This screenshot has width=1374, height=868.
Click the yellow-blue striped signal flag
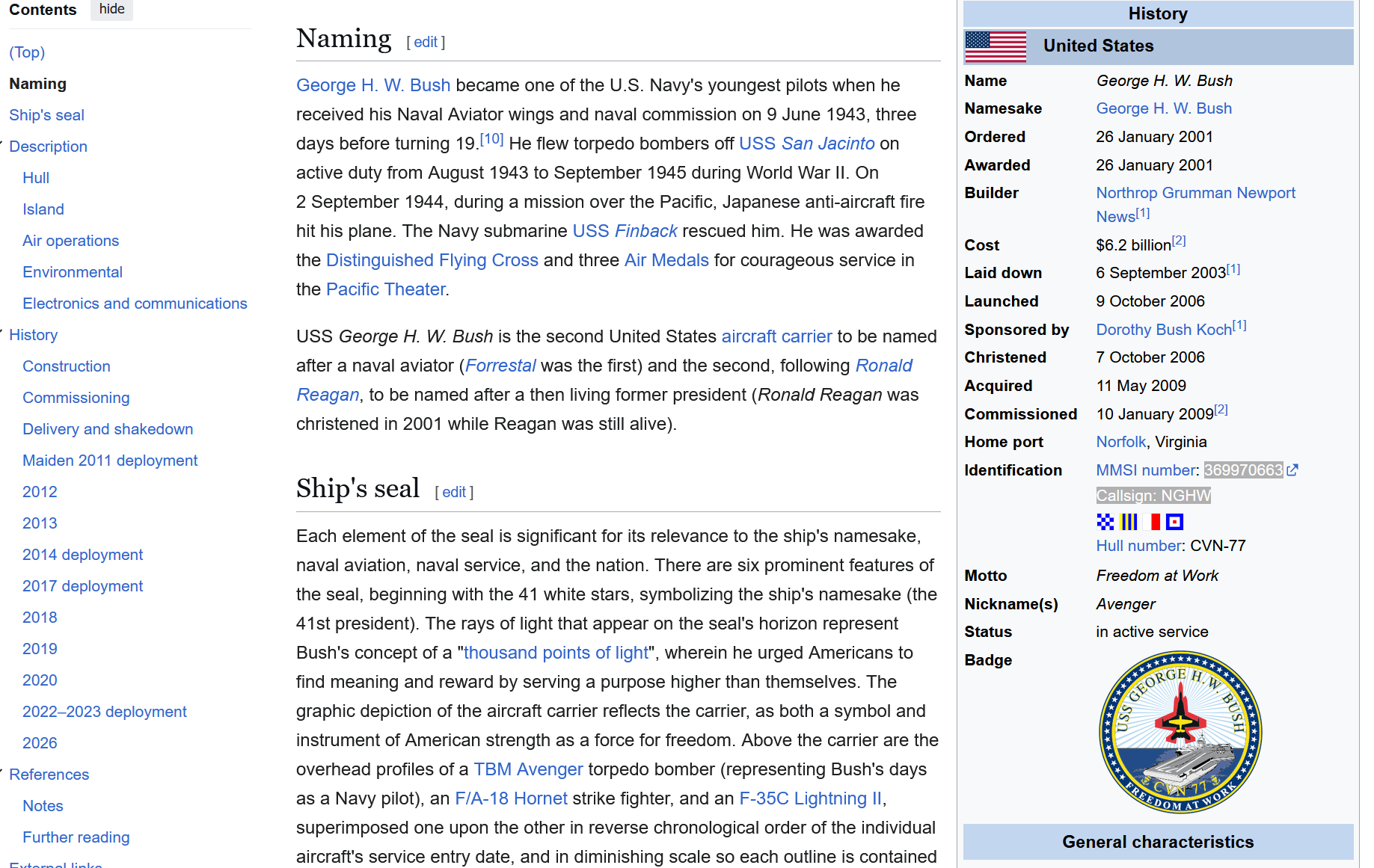point(1129,522)
